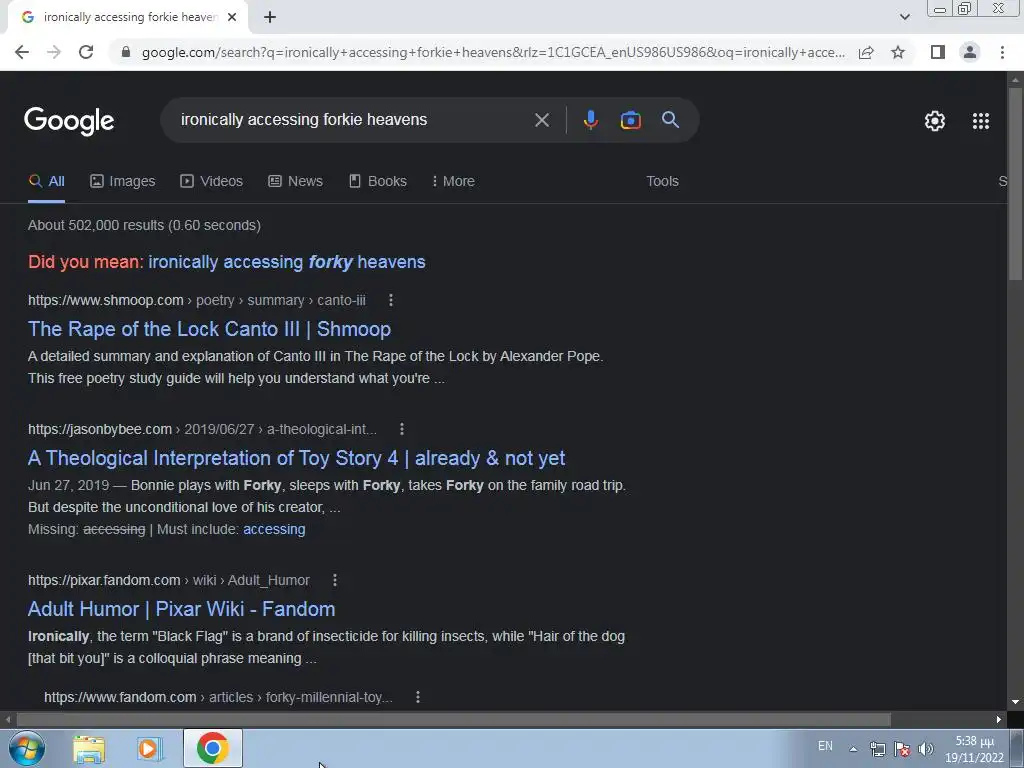
Task: Bookmark this page with the star icon
Action: [898, 52]
